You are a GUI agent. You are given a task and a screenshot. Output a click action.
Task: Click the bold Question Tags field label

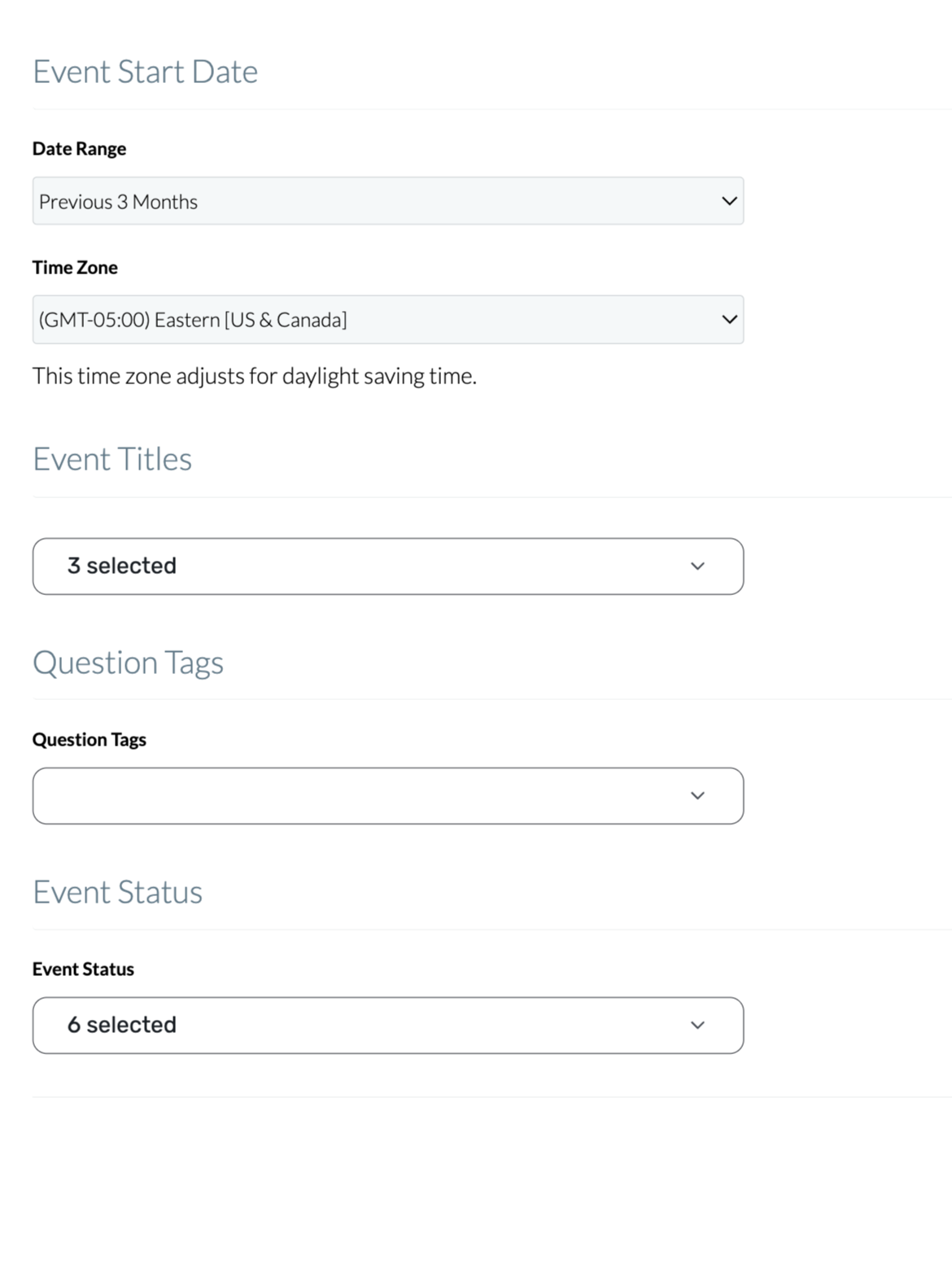point(90,740)
